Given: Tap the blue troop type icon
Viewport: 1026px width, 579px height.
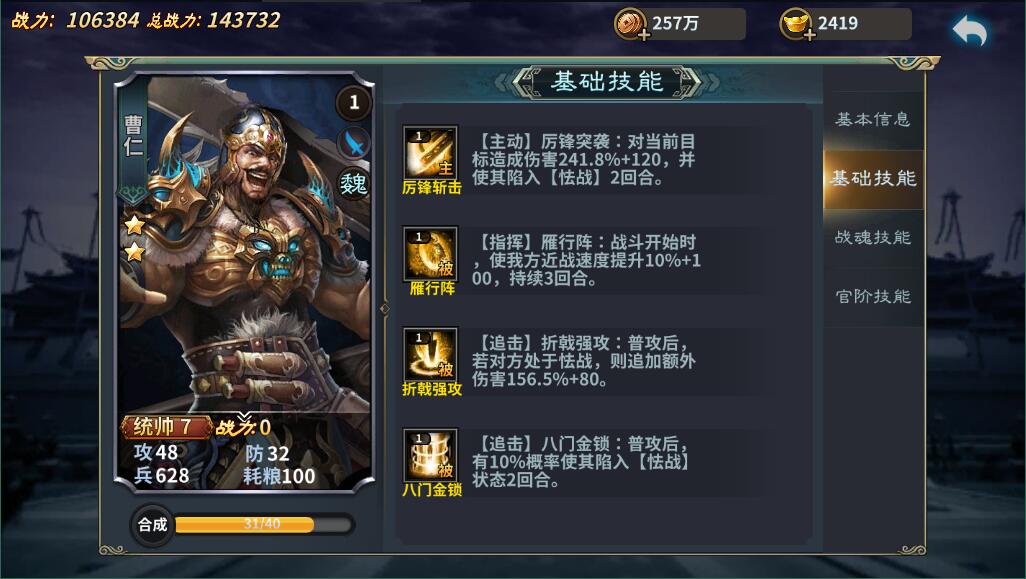Looking at the screenshot, I should tap(354, 143).
